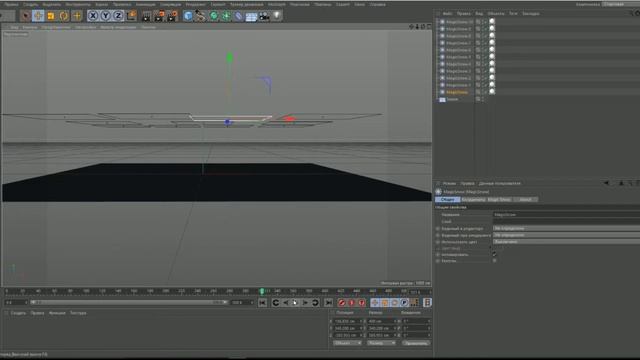Open the Рендеринг menu in the main menu bar
The width and height of the screenshot is (640, 360).
(196, 4)
